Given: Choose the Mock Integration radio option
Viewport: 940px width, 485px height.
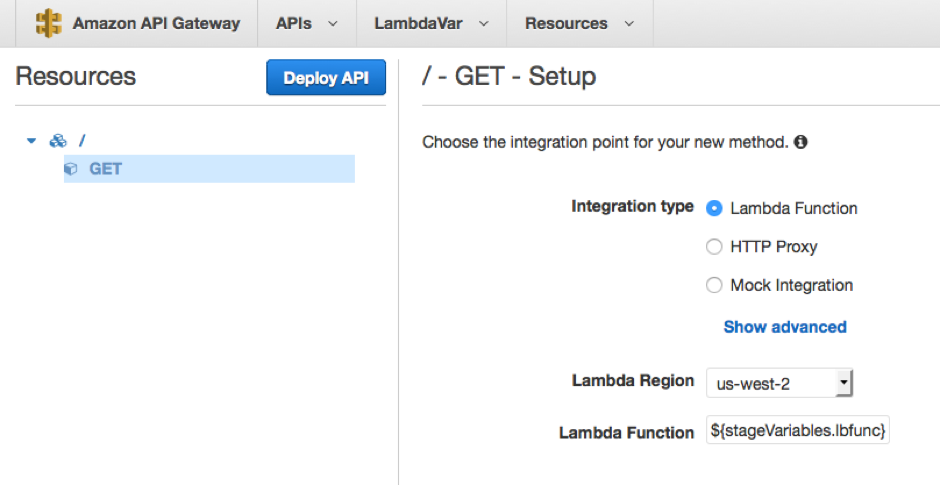Looking at the screenshot, I should pos(714,285).
